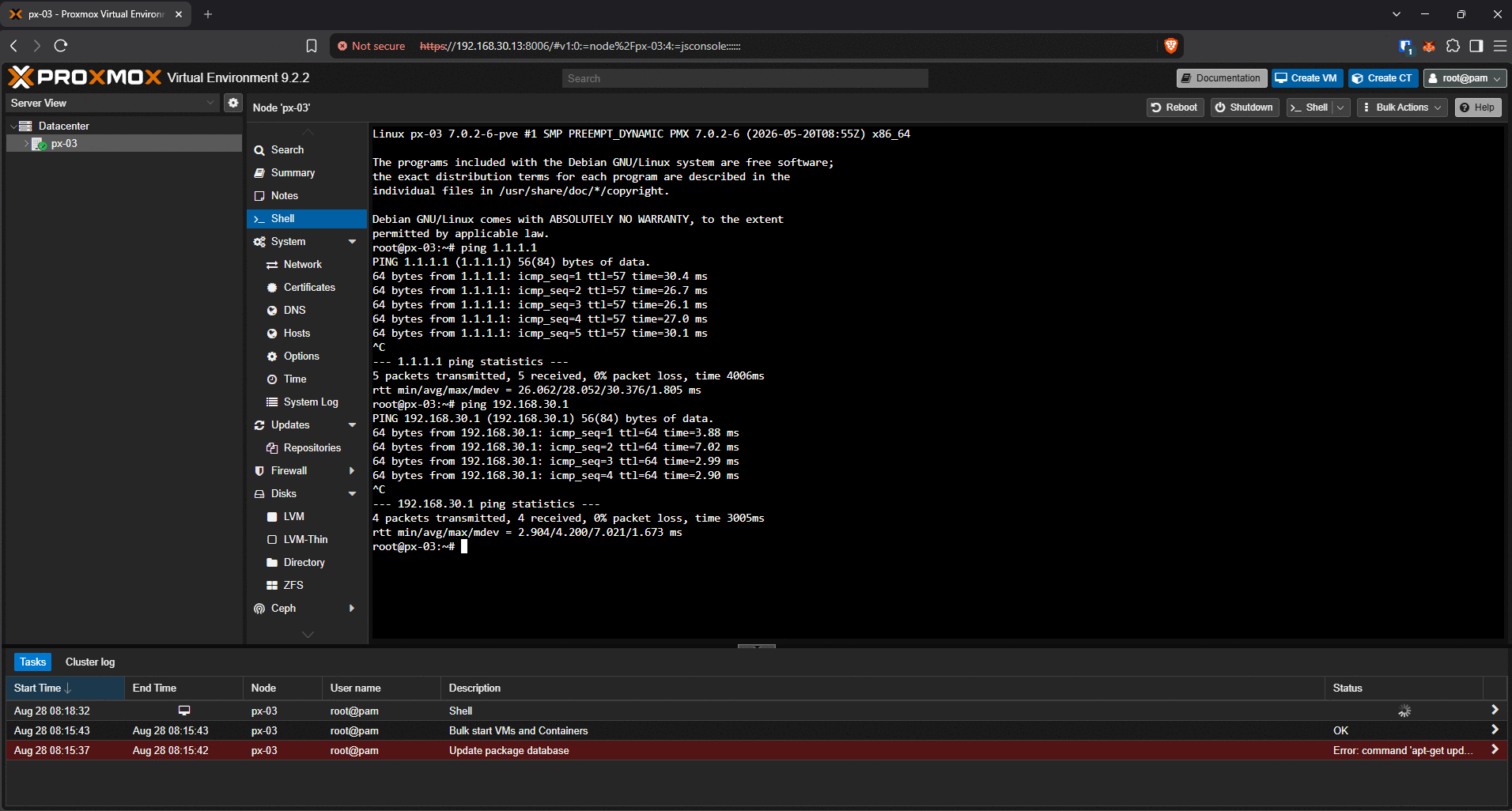Open the Notes section
This screenshot has height=811, width=1512.
tap(285, 196)
